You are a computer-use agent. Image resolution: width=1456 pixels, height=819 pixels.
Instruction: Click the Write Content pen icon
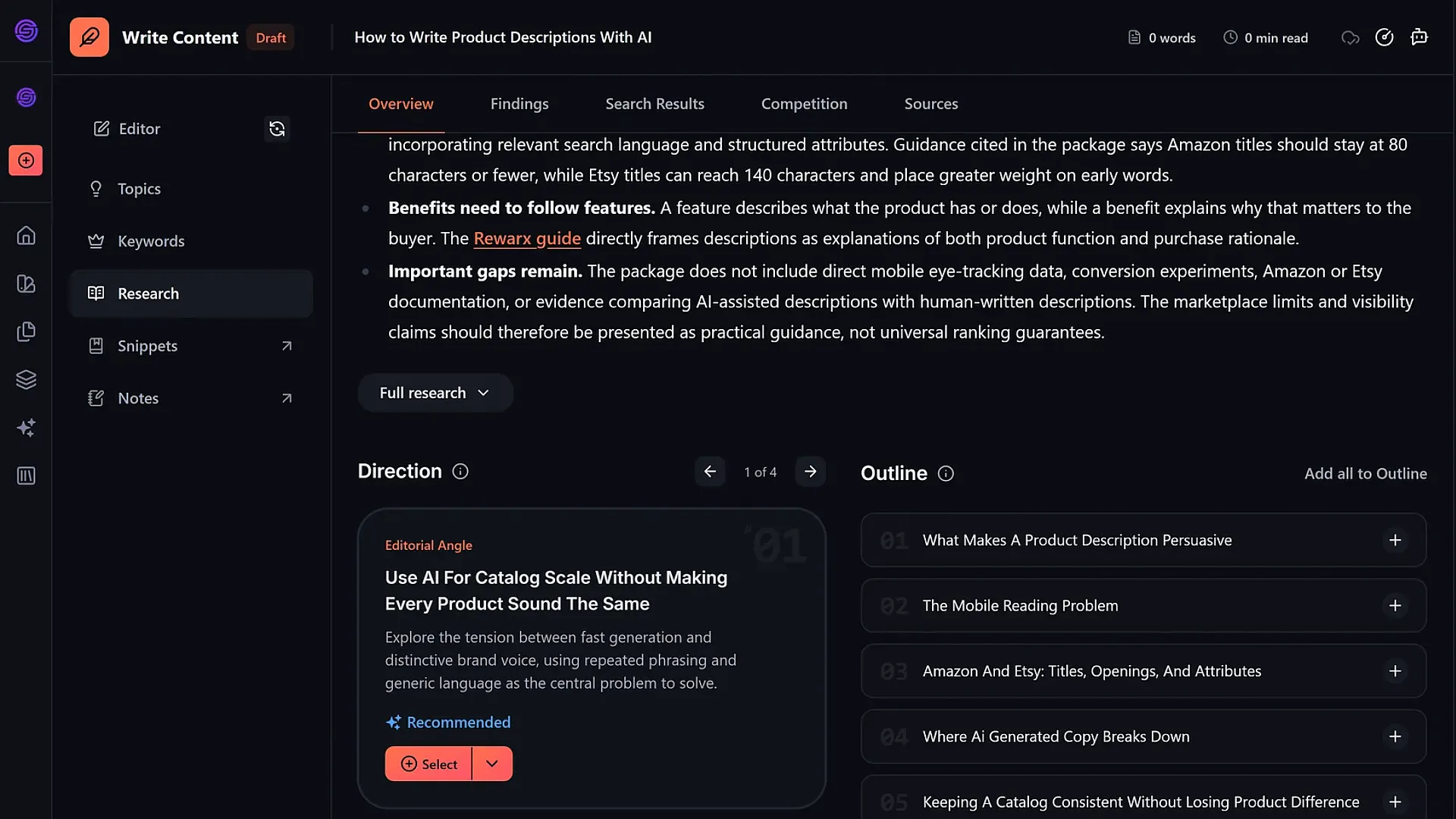89,37
